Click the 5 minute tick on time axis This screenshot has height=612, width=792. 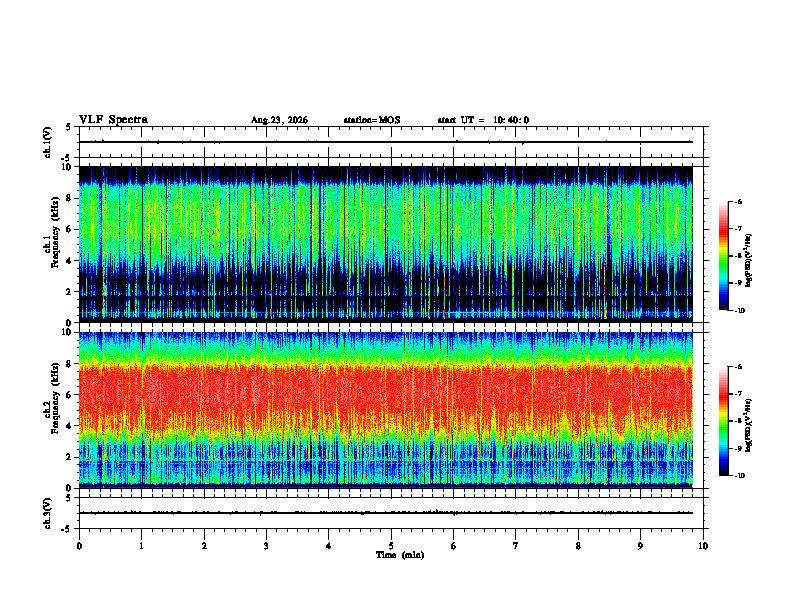[391, 546]
